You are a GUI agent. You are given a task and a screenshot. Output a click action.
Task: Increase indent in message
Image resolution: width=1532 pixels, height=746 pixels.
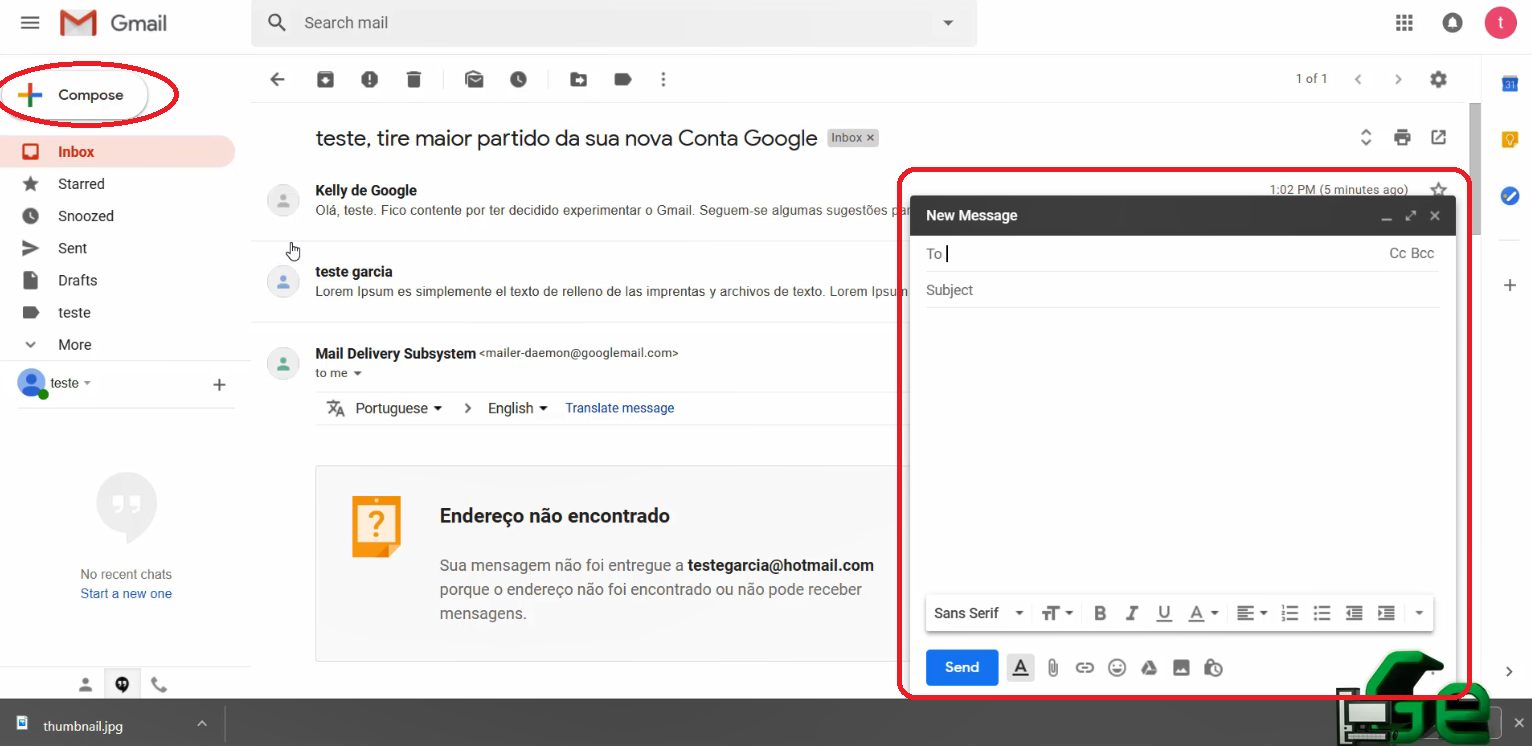(x=1386, y=613)
